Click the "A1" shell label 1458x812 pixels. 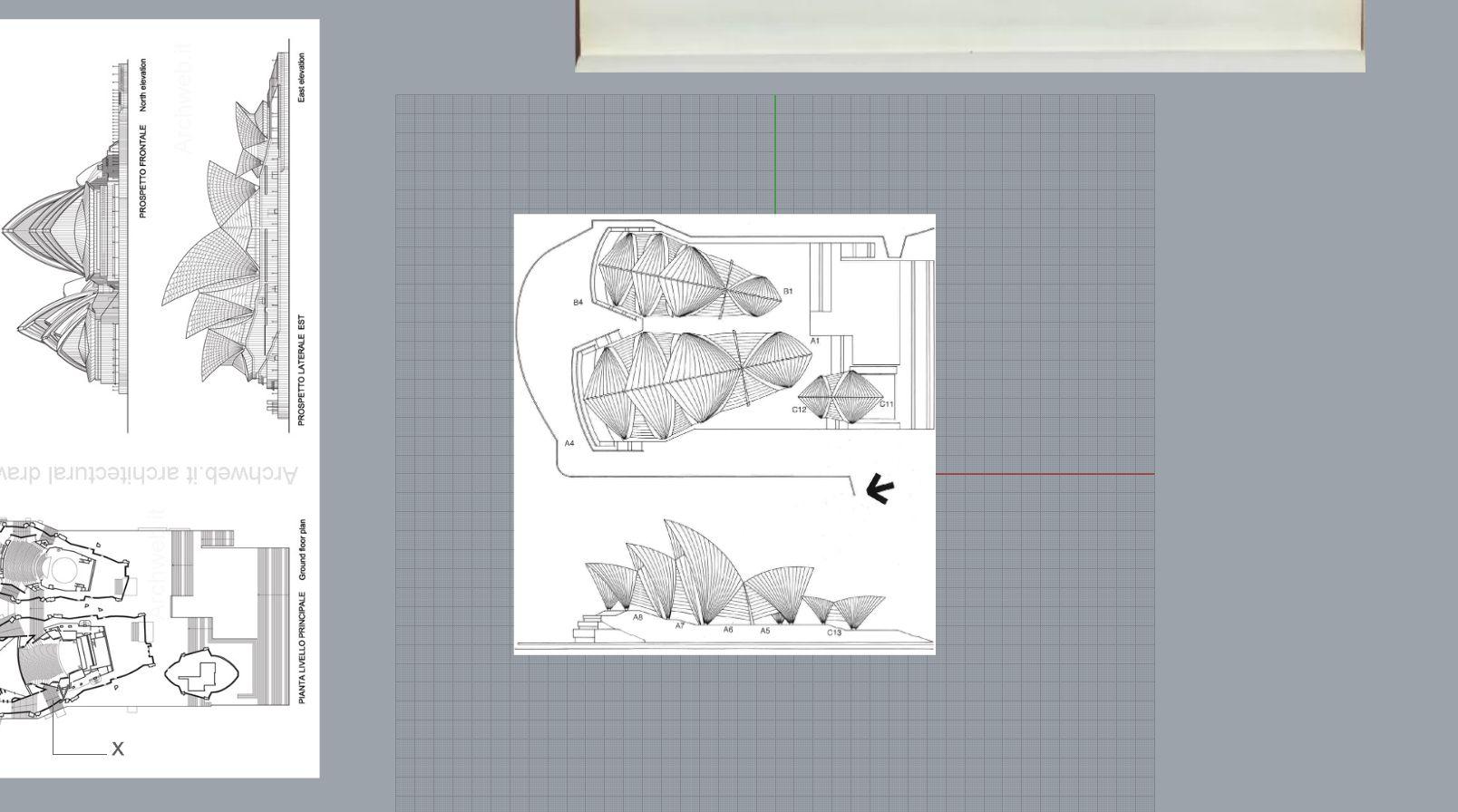click(814, 341)
